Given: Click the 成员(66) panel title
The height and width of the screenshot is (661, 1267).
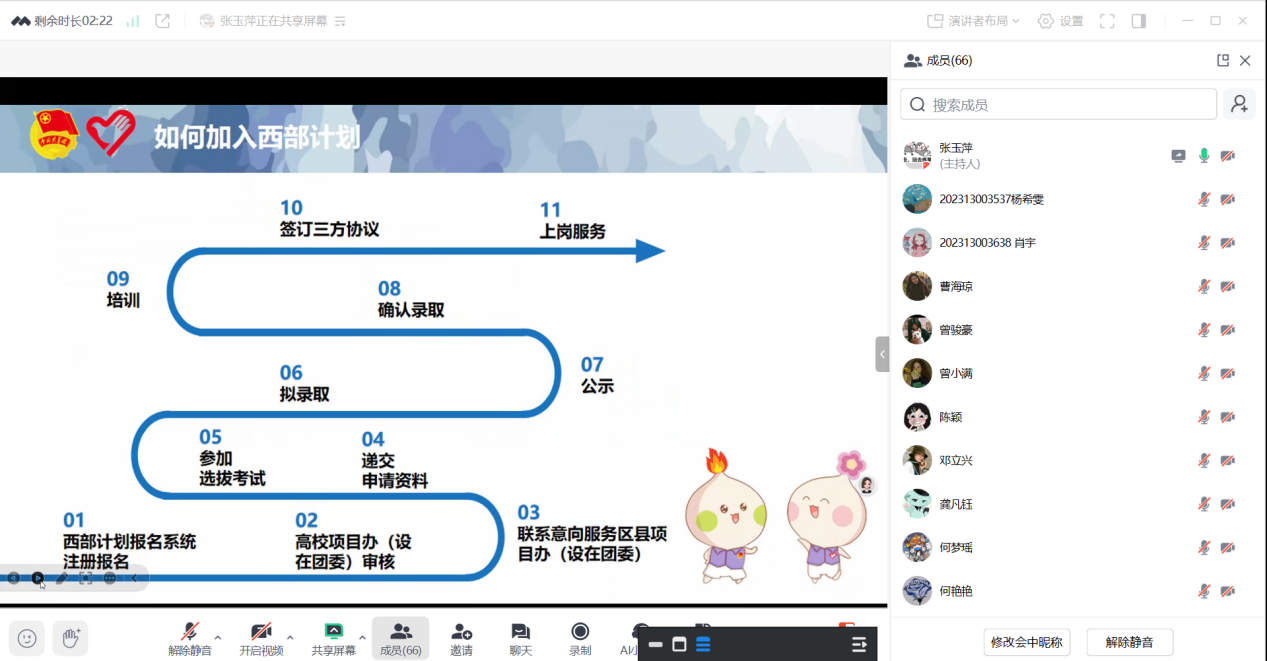Looking at the screenshot, I should coord(949,60).
